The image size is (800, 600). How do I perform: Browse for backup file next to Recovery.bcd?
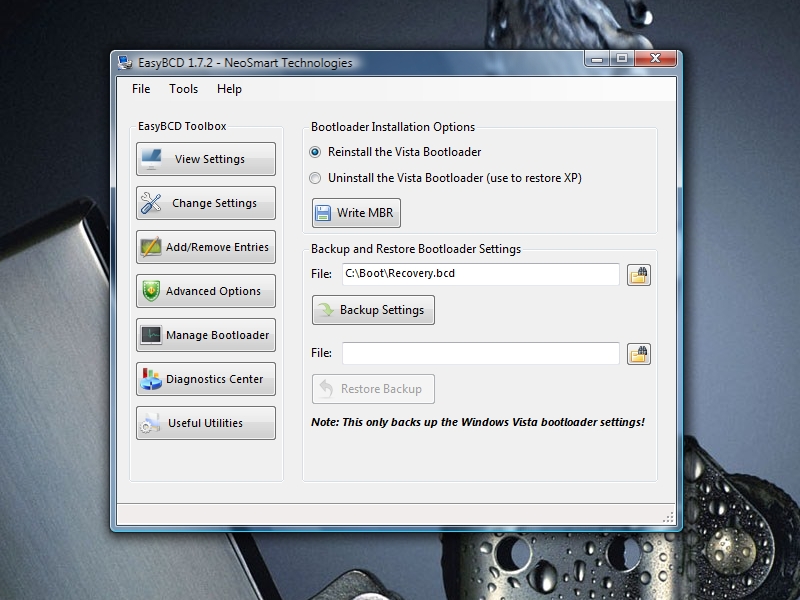coord(639,275)
